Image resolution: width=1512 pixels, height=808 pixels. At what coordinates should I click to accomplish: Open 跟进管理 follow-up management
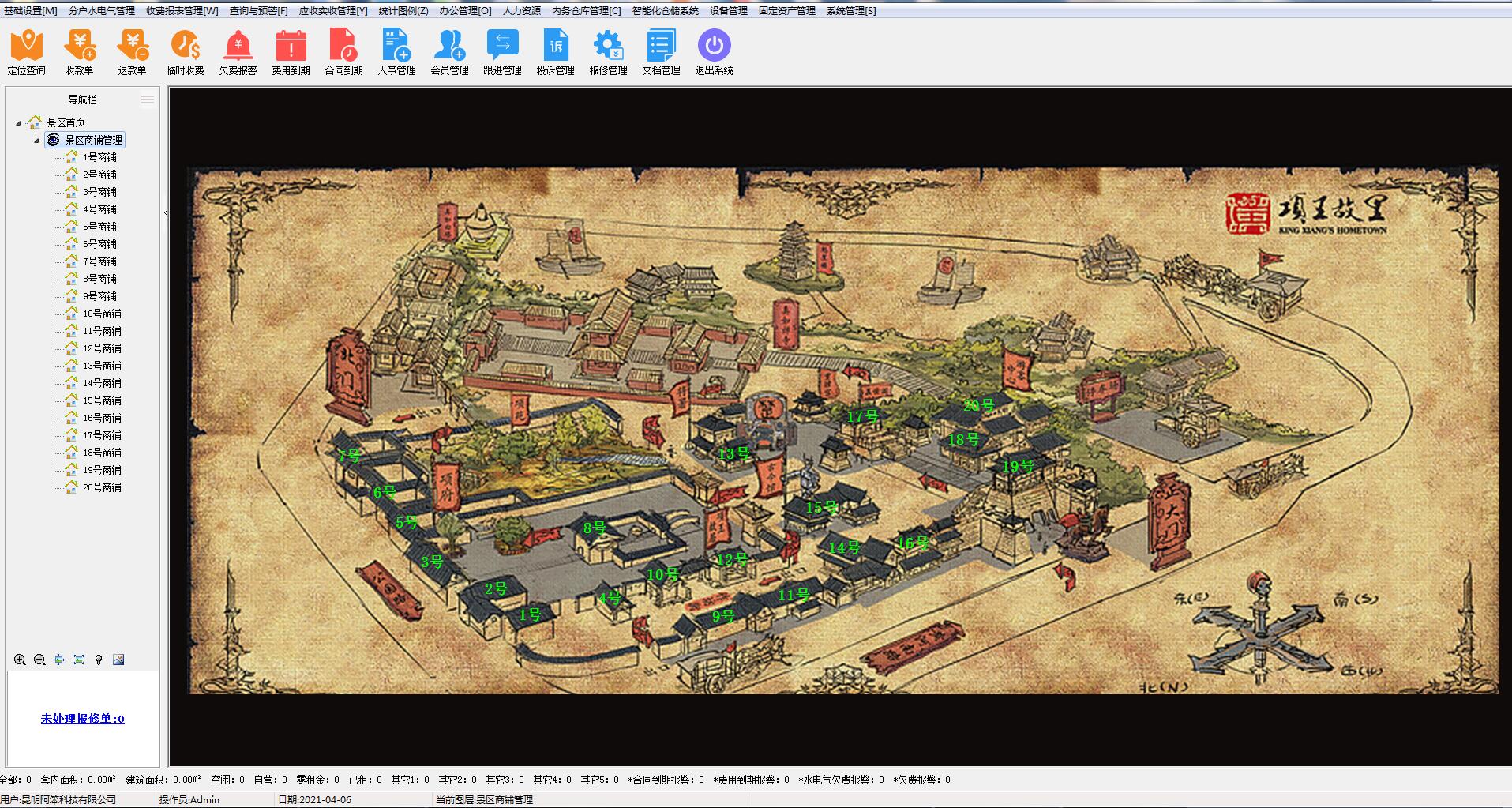[x=502, y=52]
